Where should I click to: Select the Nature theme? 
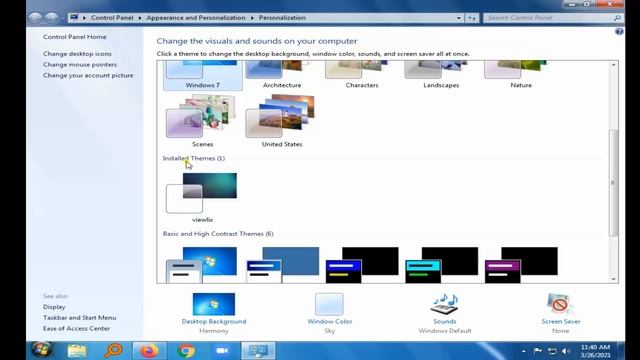[x=520, y=76]
